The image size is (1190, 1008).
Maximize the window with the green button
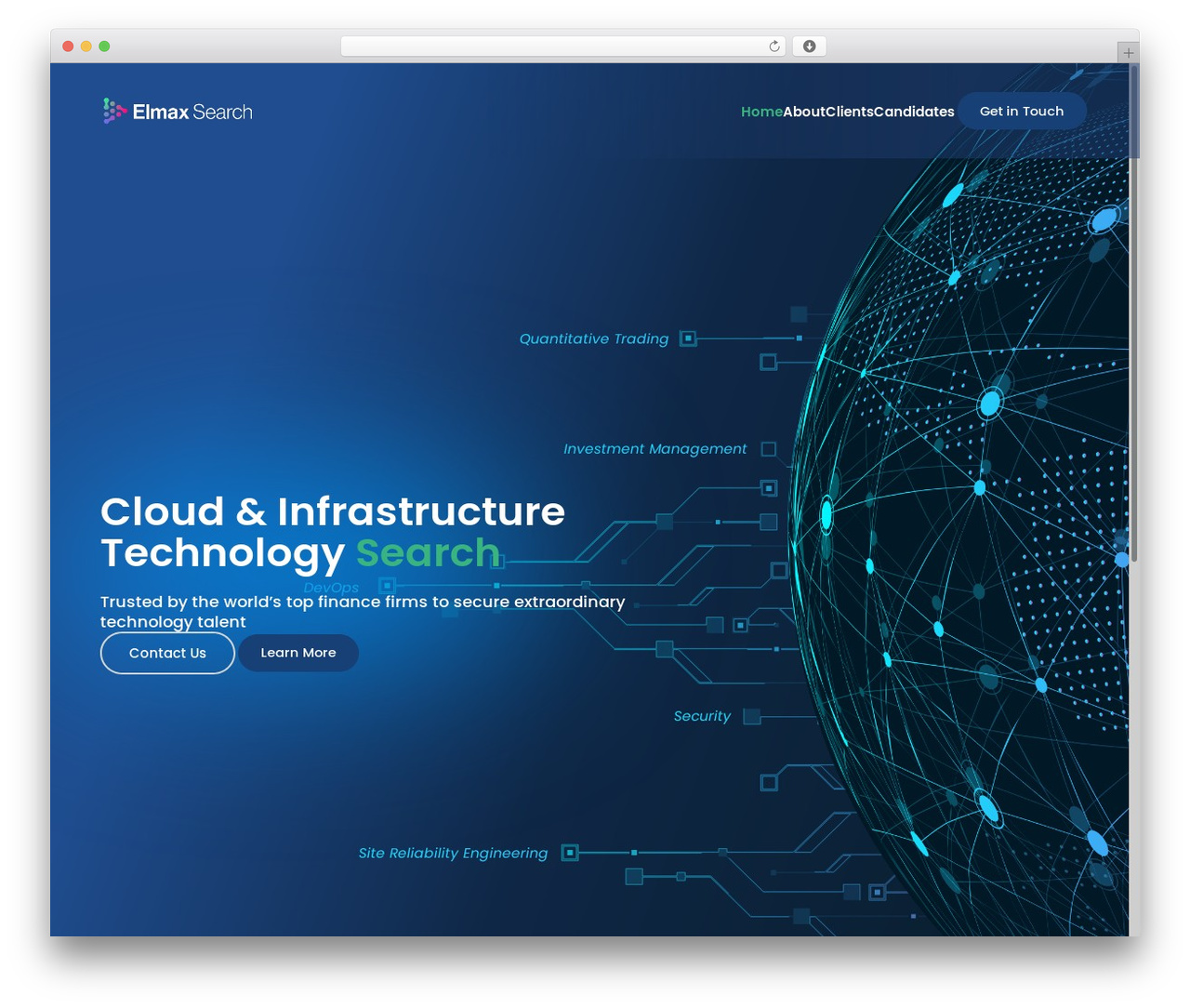pos(104,46)
